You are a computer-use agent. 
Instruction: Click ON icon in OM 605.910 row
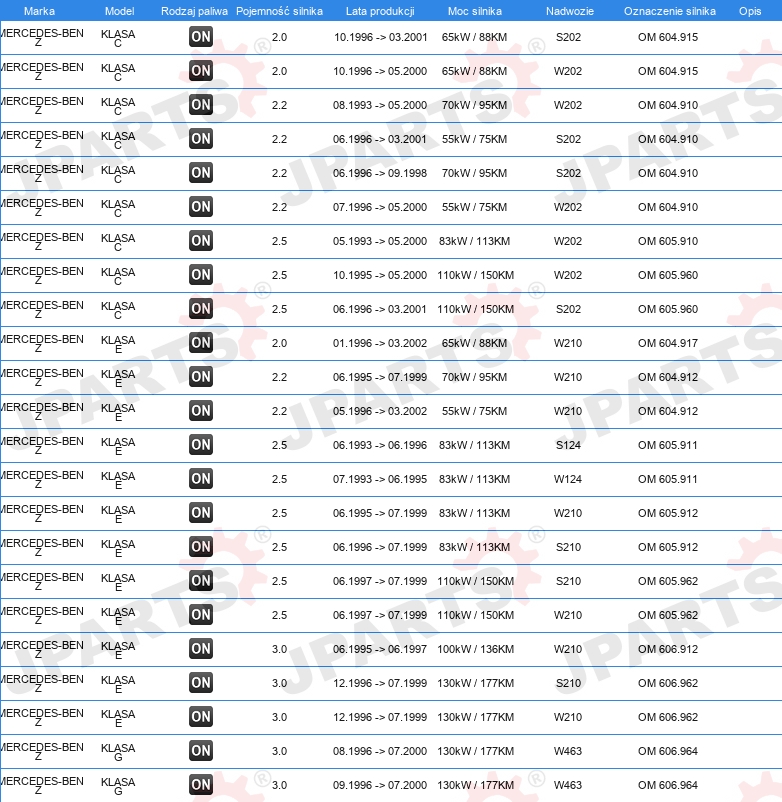(x=200, y=241)
